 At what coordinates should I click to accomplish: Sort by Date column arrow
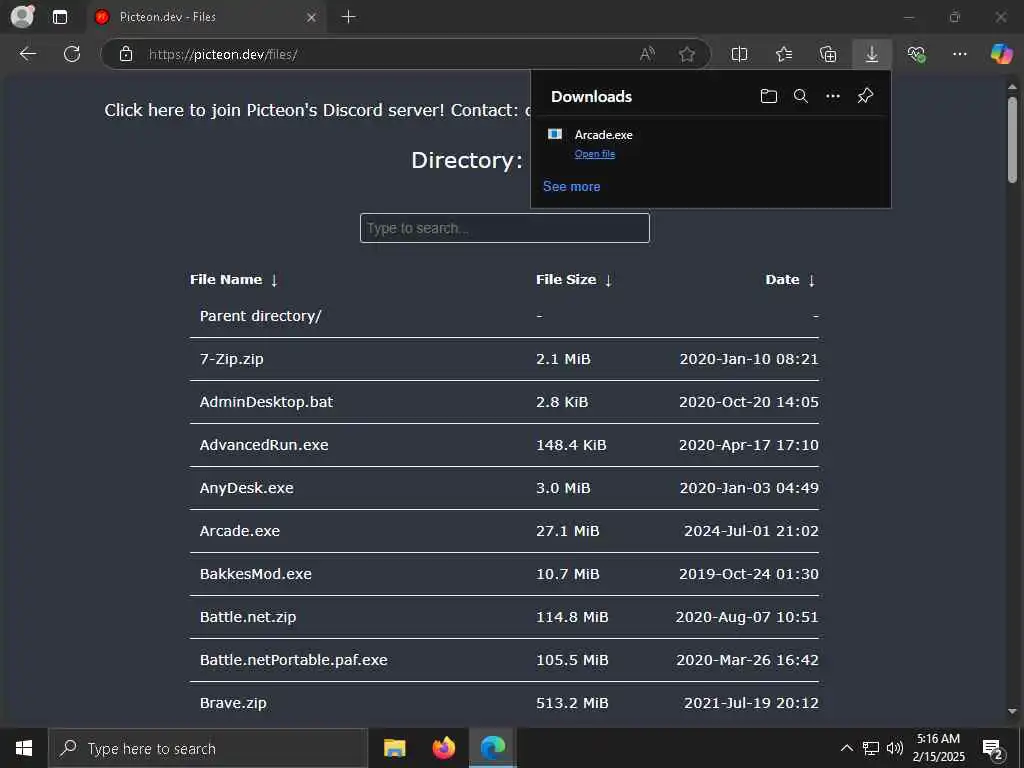[x=811, y=280]
